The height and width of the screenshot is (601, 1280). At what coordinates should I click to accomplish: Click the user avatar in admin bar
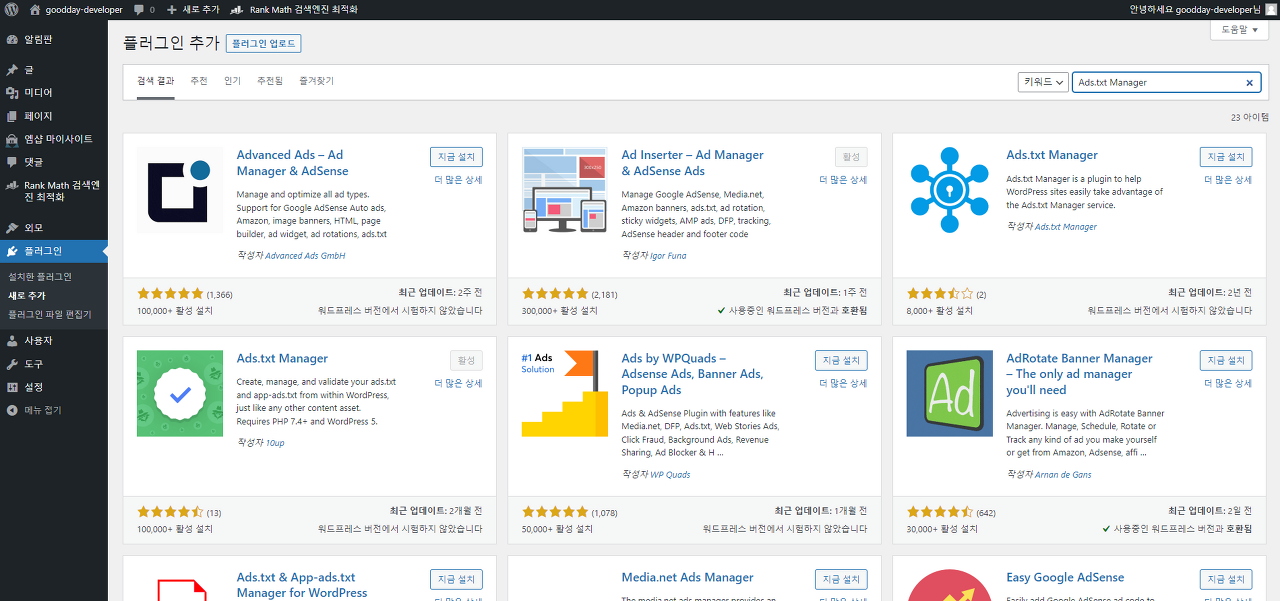pos(1269,9)
